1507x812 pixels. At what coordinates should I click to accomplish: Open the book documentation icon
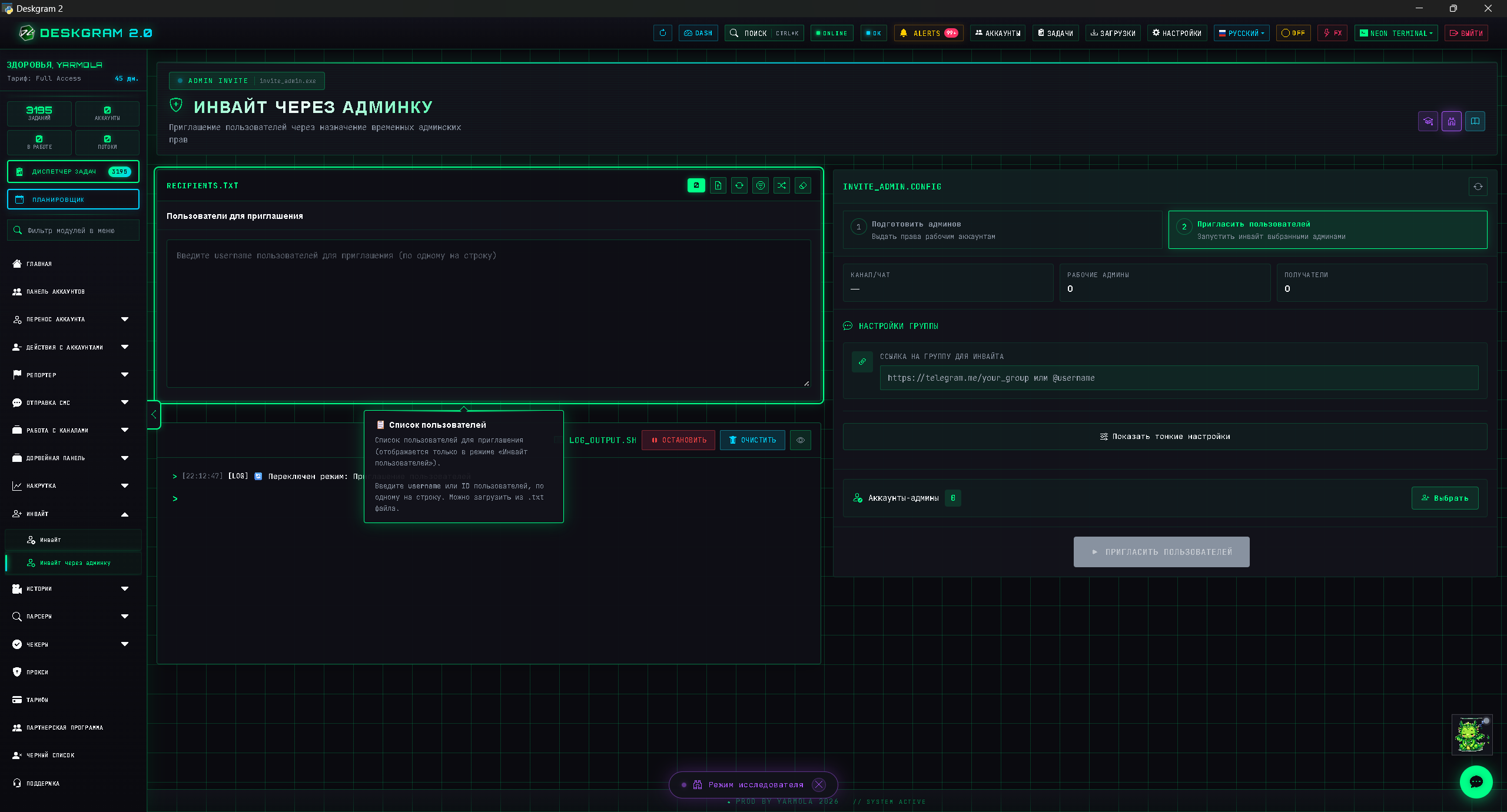coord(1475,121)
